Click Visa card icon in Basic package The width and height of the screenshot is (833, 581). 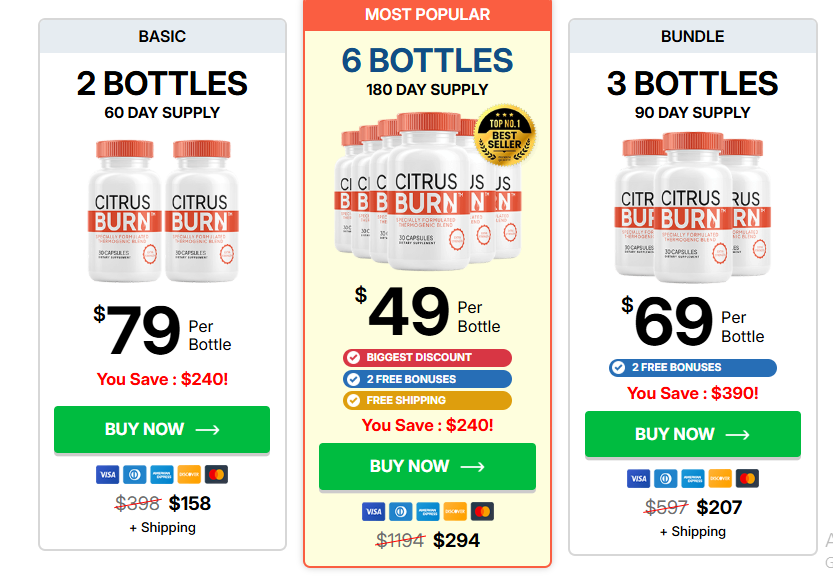point(107,474)
